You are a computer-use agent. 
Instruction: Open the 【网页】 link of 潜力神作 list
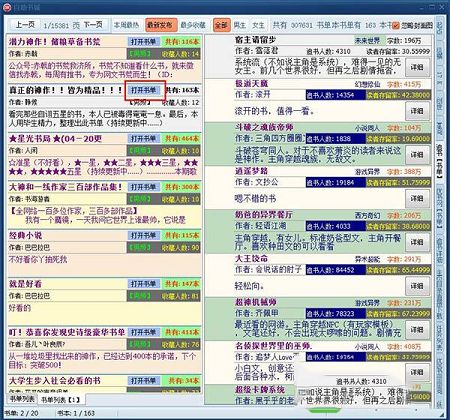(x=140, y=54)
